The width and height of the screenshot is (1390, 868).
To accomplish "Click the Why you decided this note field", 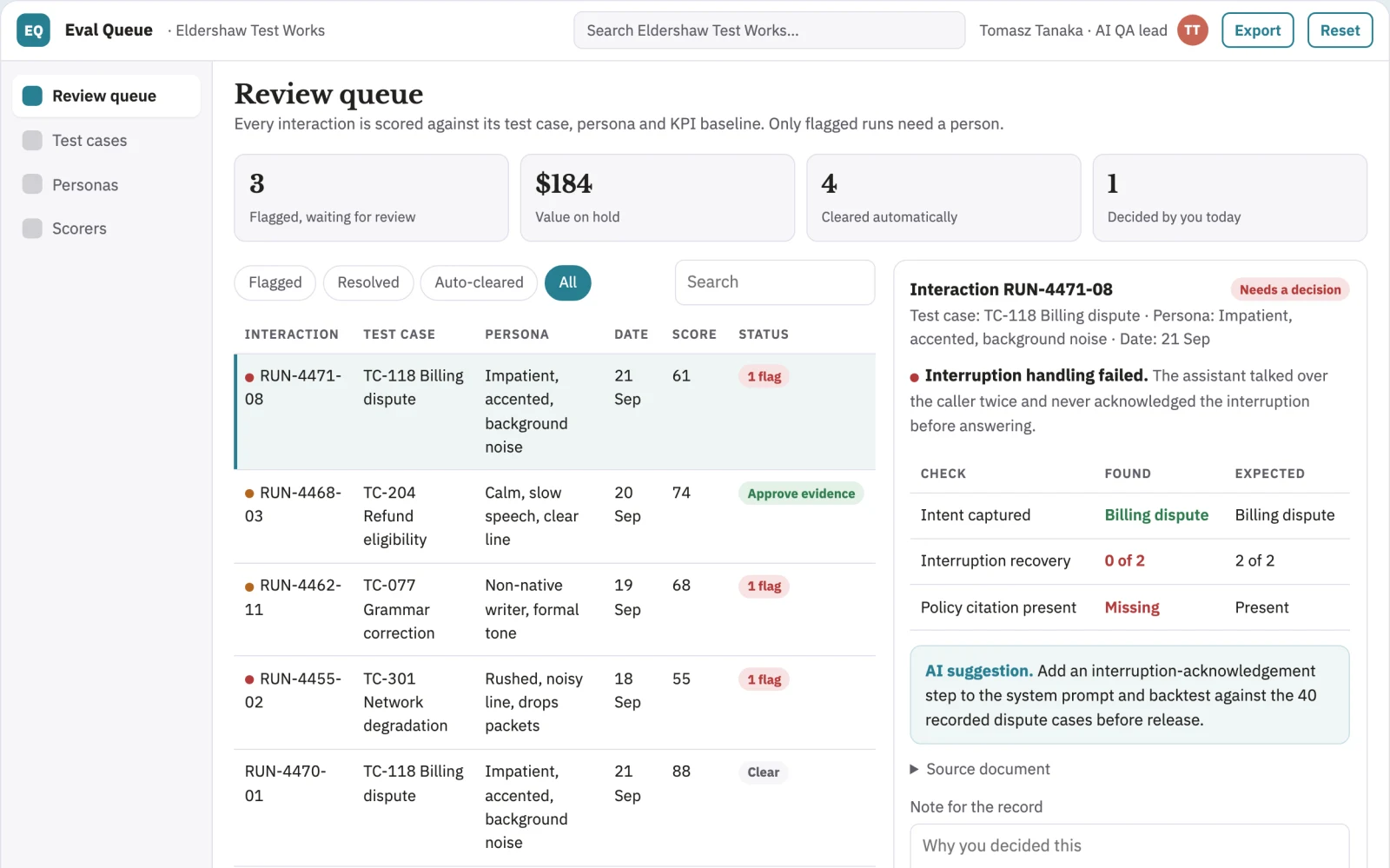I will 1129,845.
